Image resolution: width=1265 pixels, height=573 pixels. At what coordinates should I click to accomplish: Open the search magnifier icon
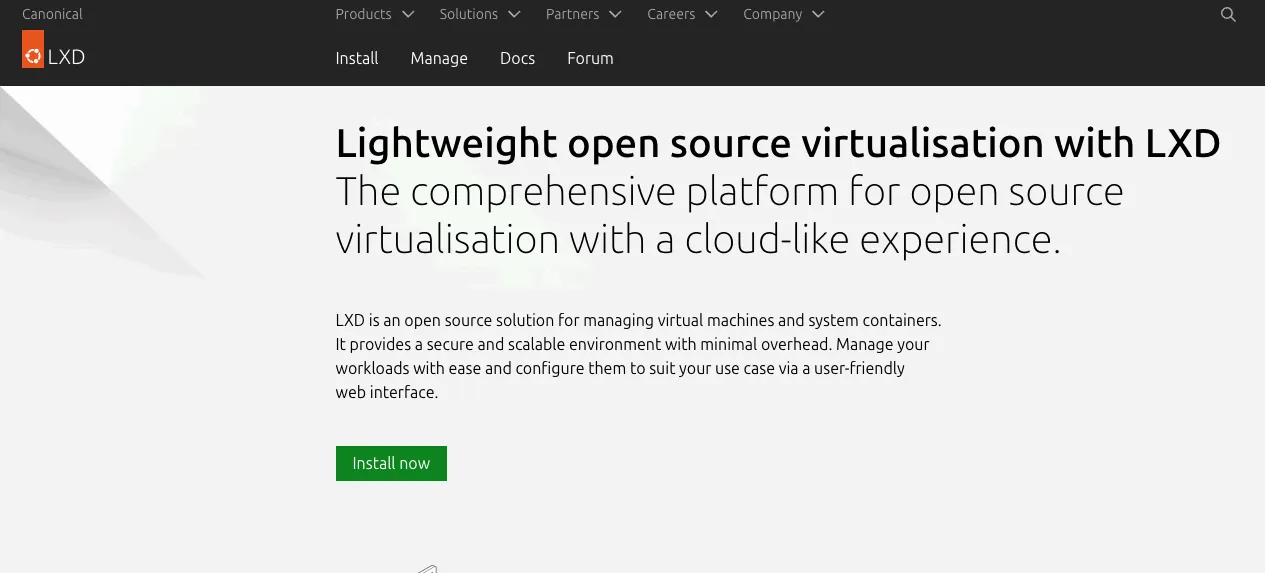pyautogui.click(x=1229, y=14)
